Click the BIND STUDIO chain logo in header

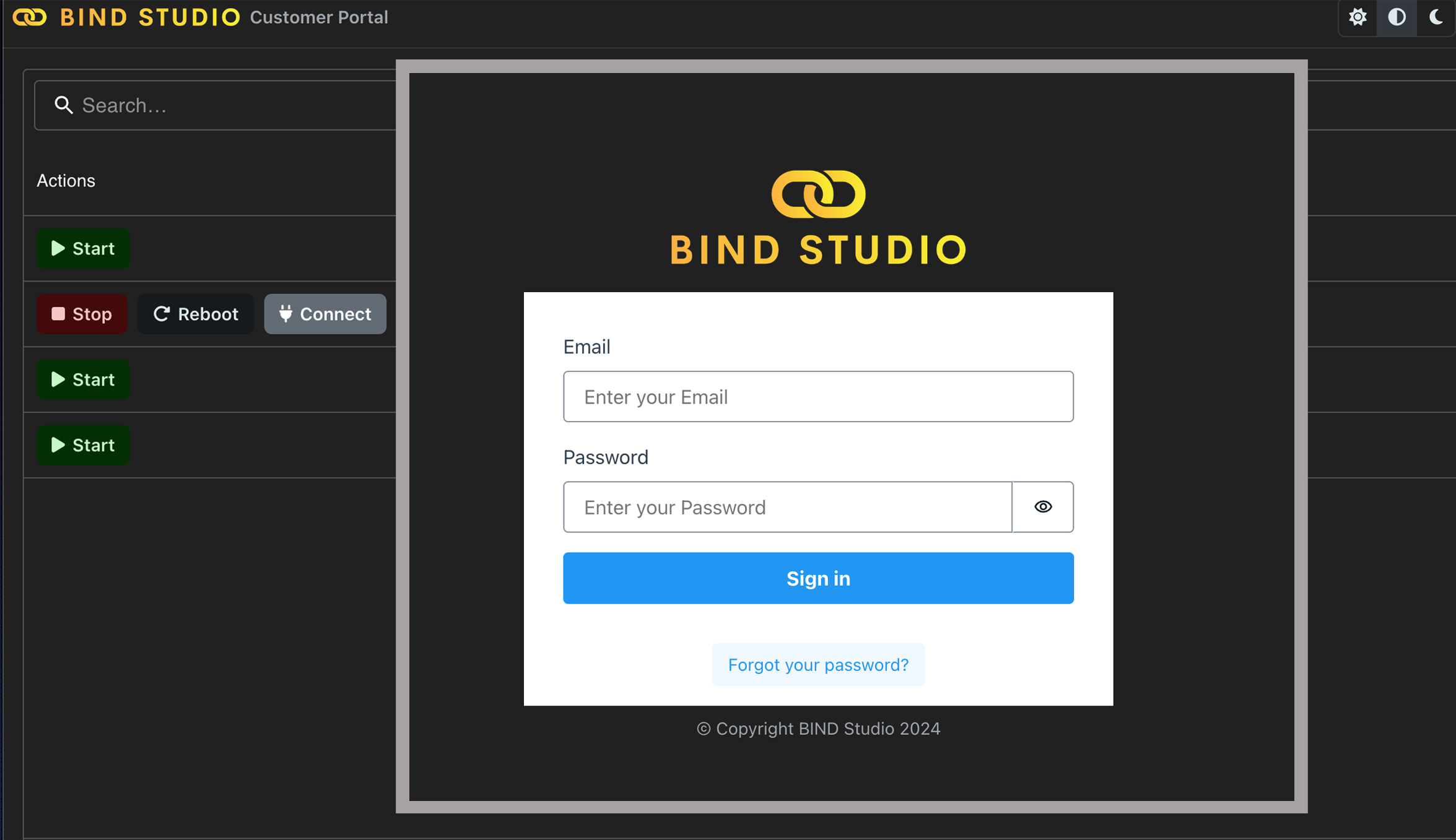(x=29, y=17)
